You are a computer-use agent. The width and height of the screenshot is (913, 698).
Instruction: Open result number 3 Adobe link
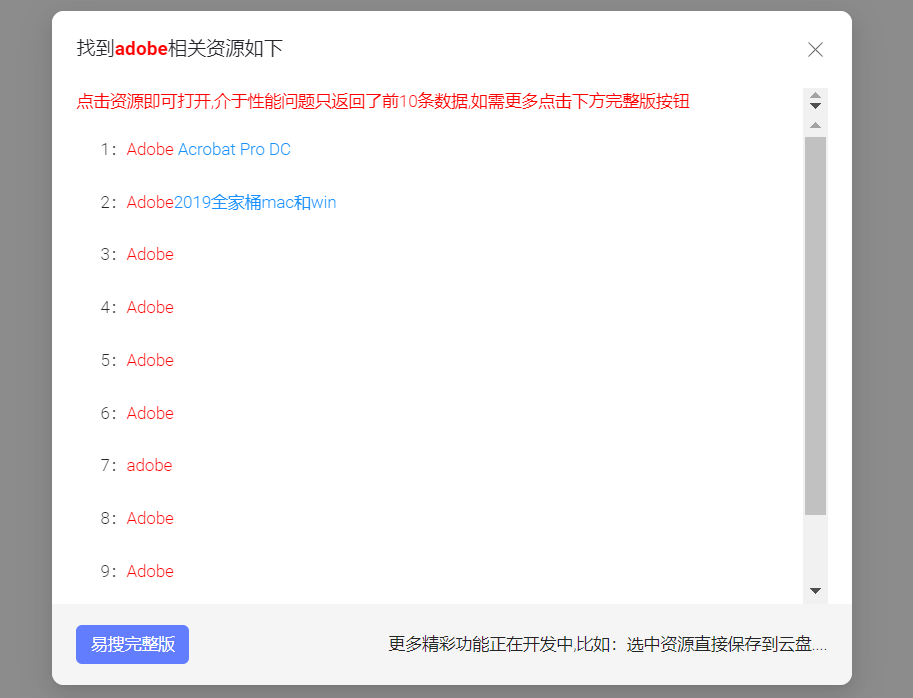[150, 254]
